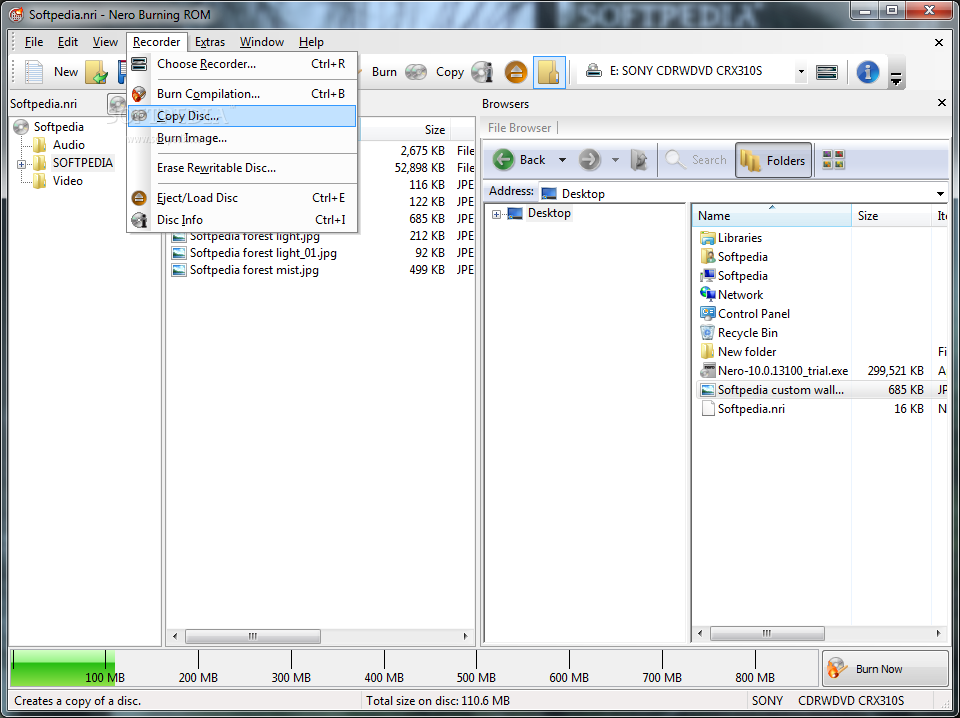Image resolution: width=960 pixels, height=718 pixels.
Task: Click the Control Panel icon
Action: 708,313
